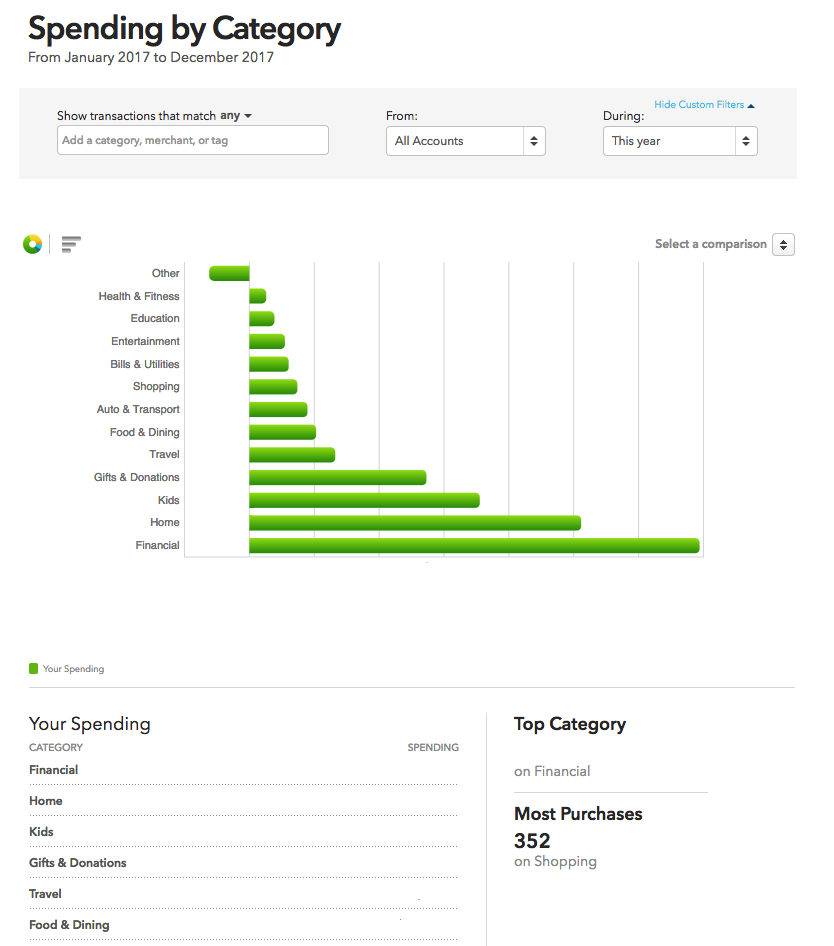Image resolution: width=834 pixels, height=946 pixels.
Task: Select the Other bar in the chart
Action: 229,273
